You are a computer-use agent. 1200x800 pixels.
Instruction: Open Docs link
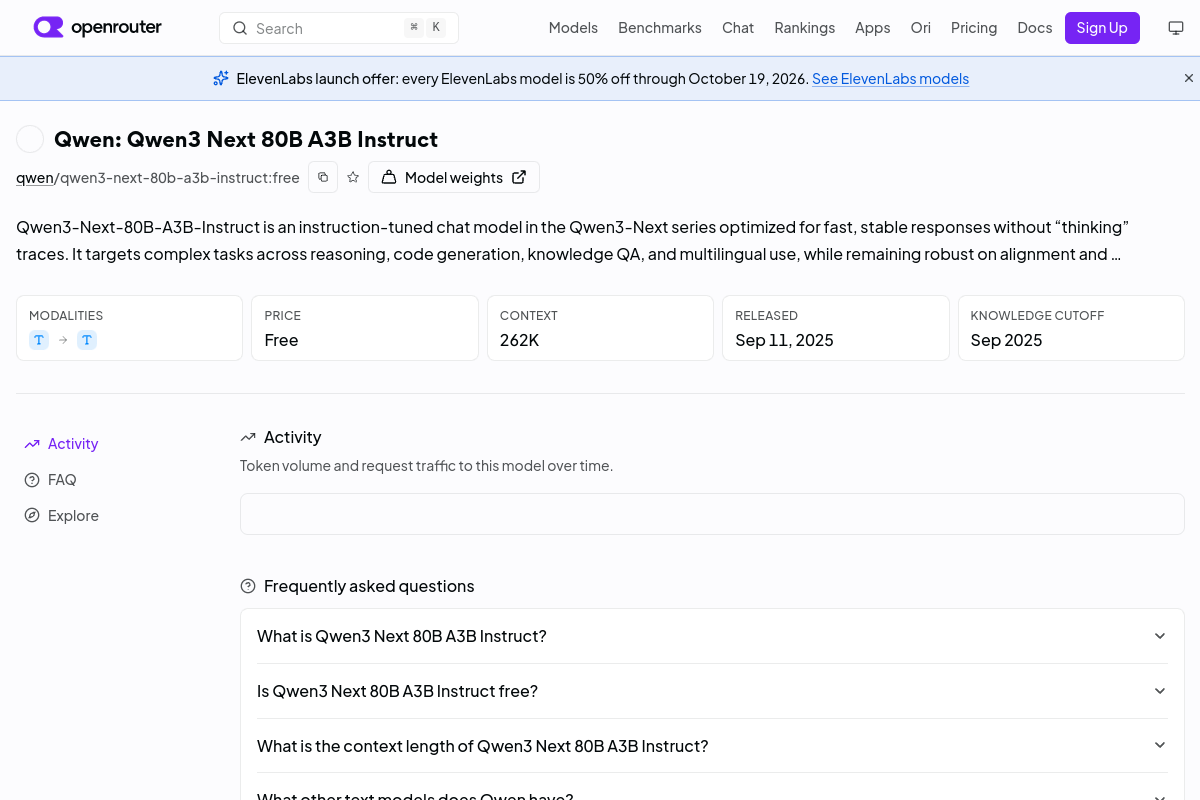(1034, 28)
